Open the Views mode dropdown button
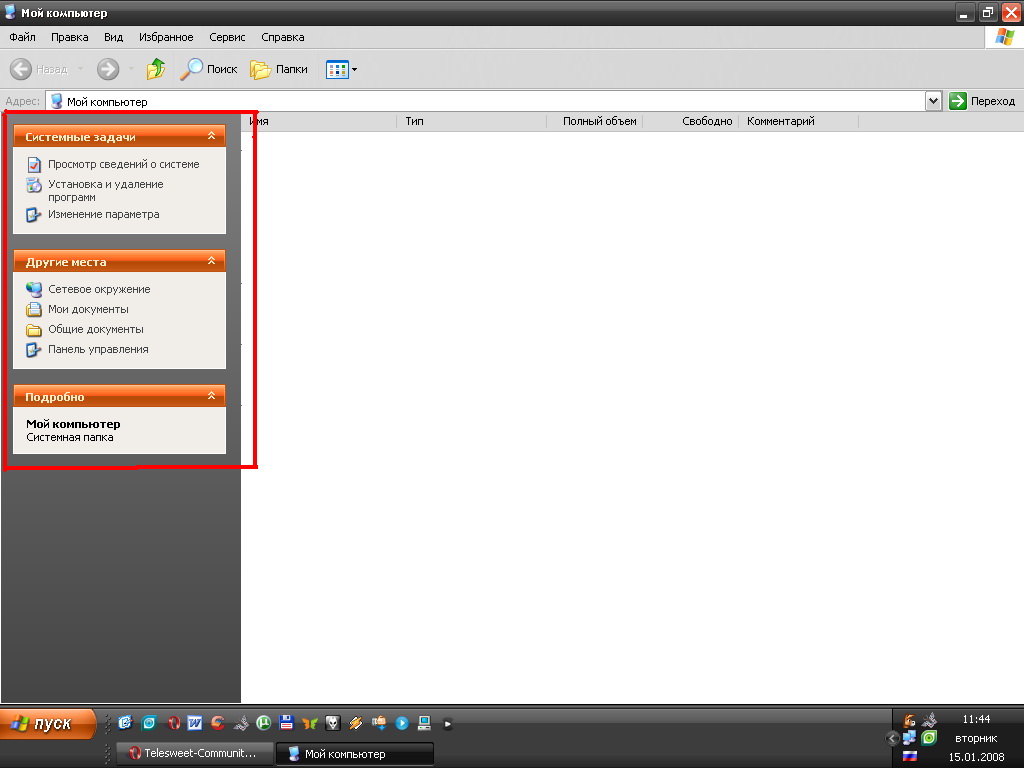This screenshot has width=1024, height=768. (342, 69)
